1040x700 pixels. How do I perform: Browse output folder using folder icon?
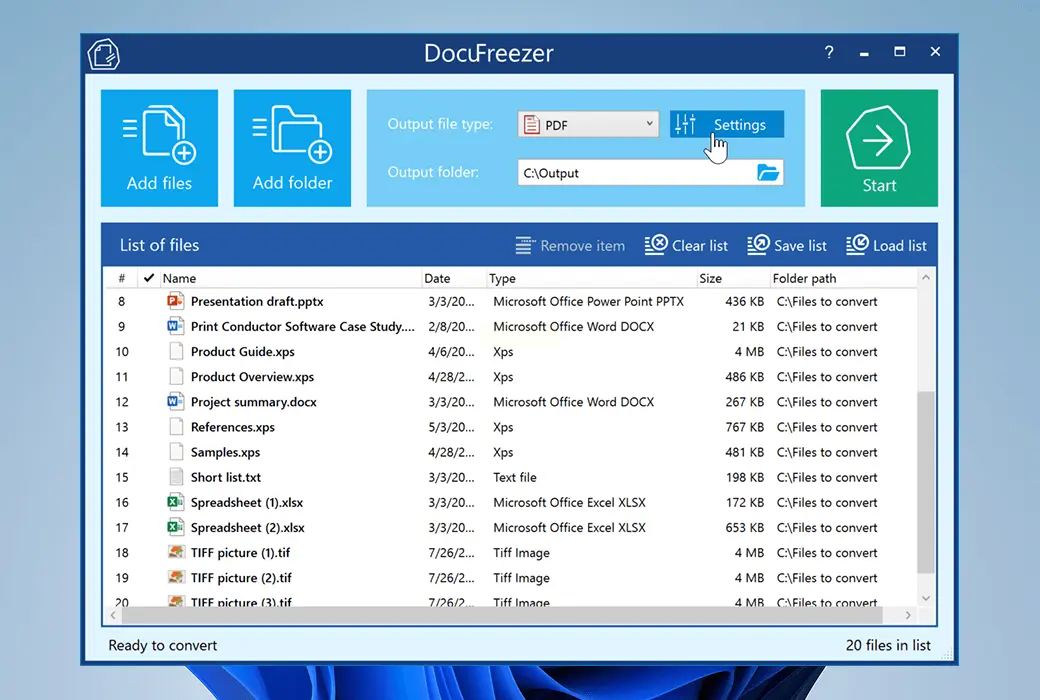767,173
